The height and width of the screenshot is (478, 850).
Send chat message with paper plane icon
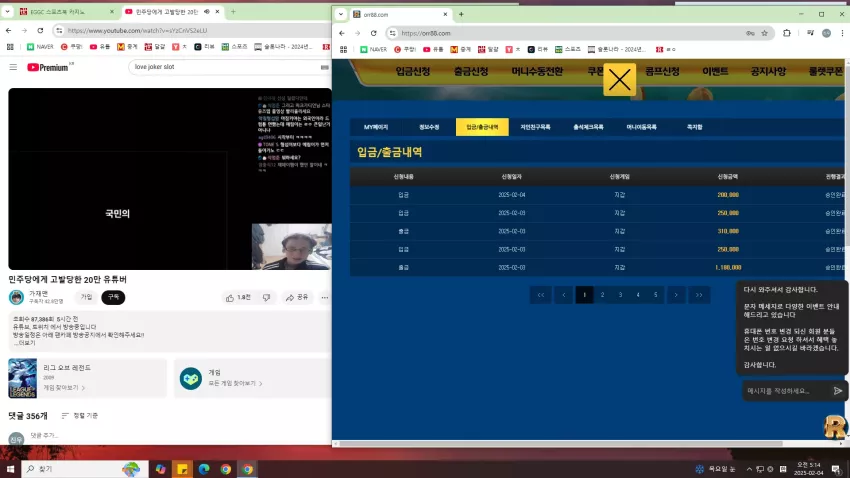[x=838, y=391]
